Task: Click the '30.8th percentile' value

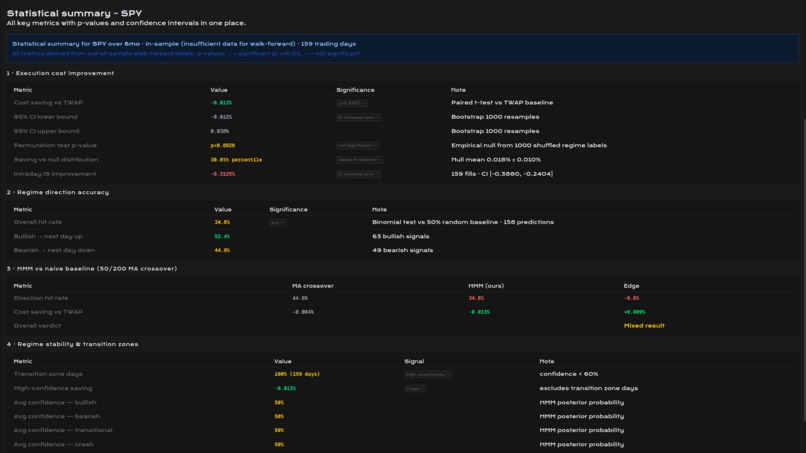Action: pyautogui.click(x=236, y=160)
